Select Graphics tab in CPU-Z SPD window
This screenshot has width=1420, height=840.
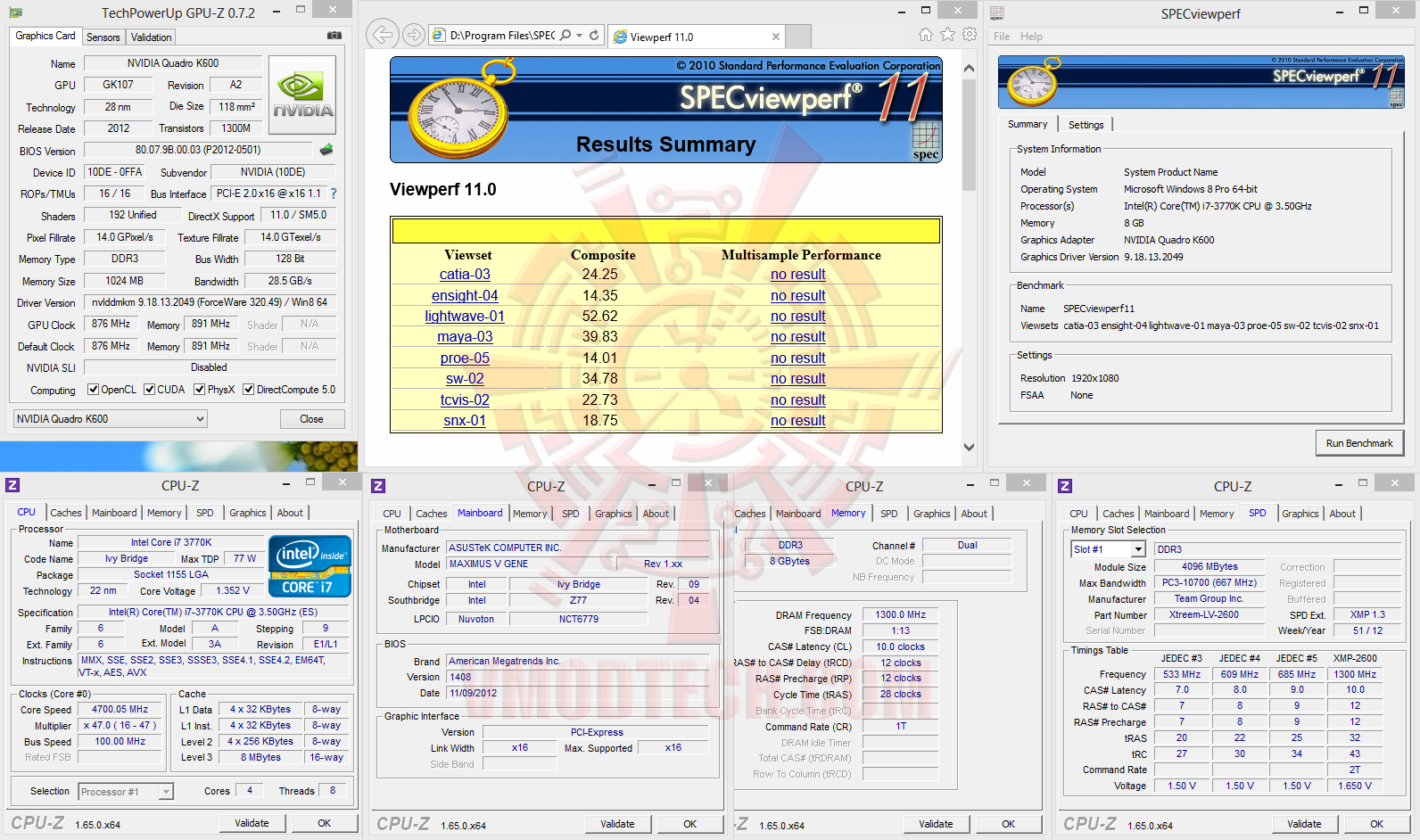(x=1300, y=514)
